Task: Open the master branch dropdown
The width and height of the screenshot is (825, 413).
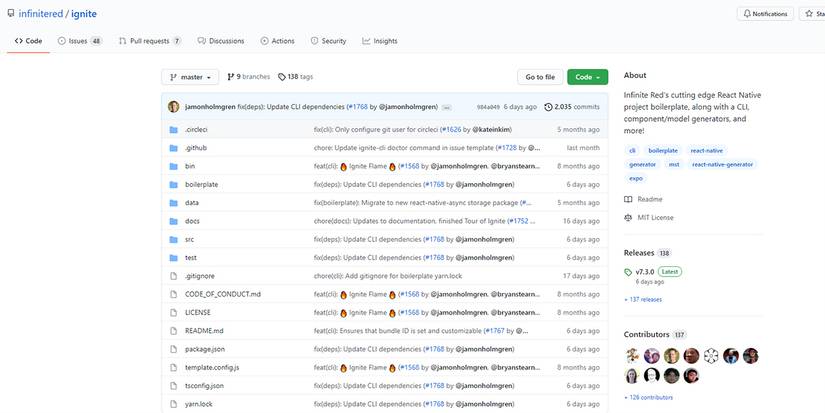Action: 190,77
